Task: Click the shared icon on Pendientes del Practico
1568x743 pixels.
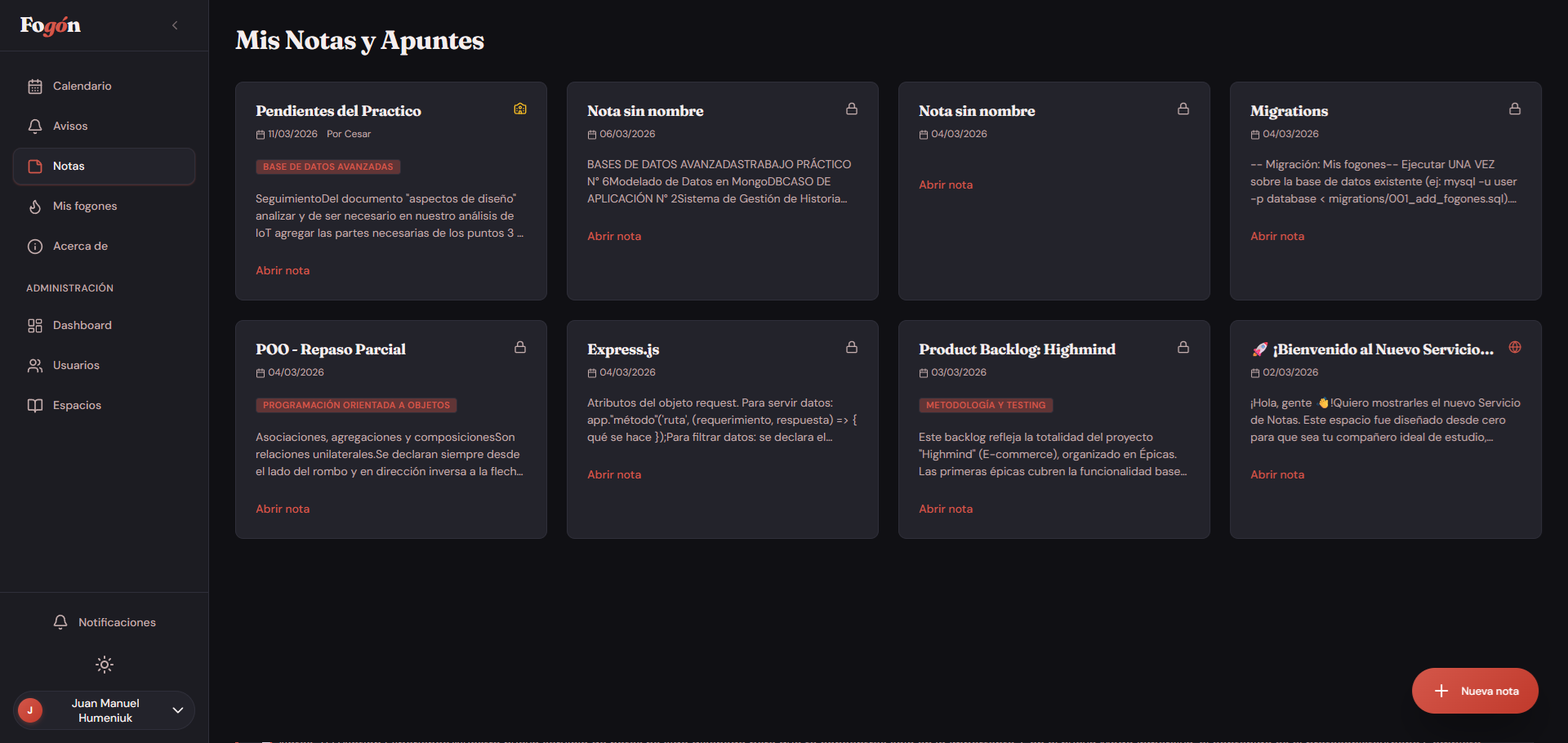Action: coord(520,109)
